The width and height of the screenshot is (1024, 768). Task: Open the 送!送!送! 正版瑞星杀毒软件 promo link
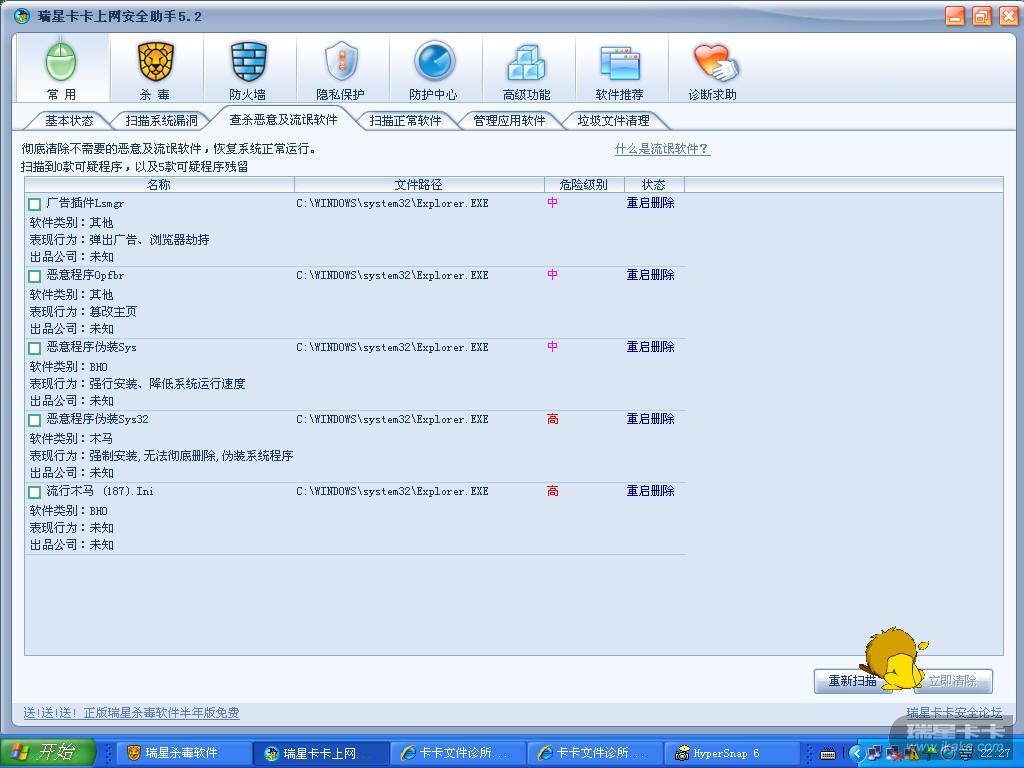point(131,712)
